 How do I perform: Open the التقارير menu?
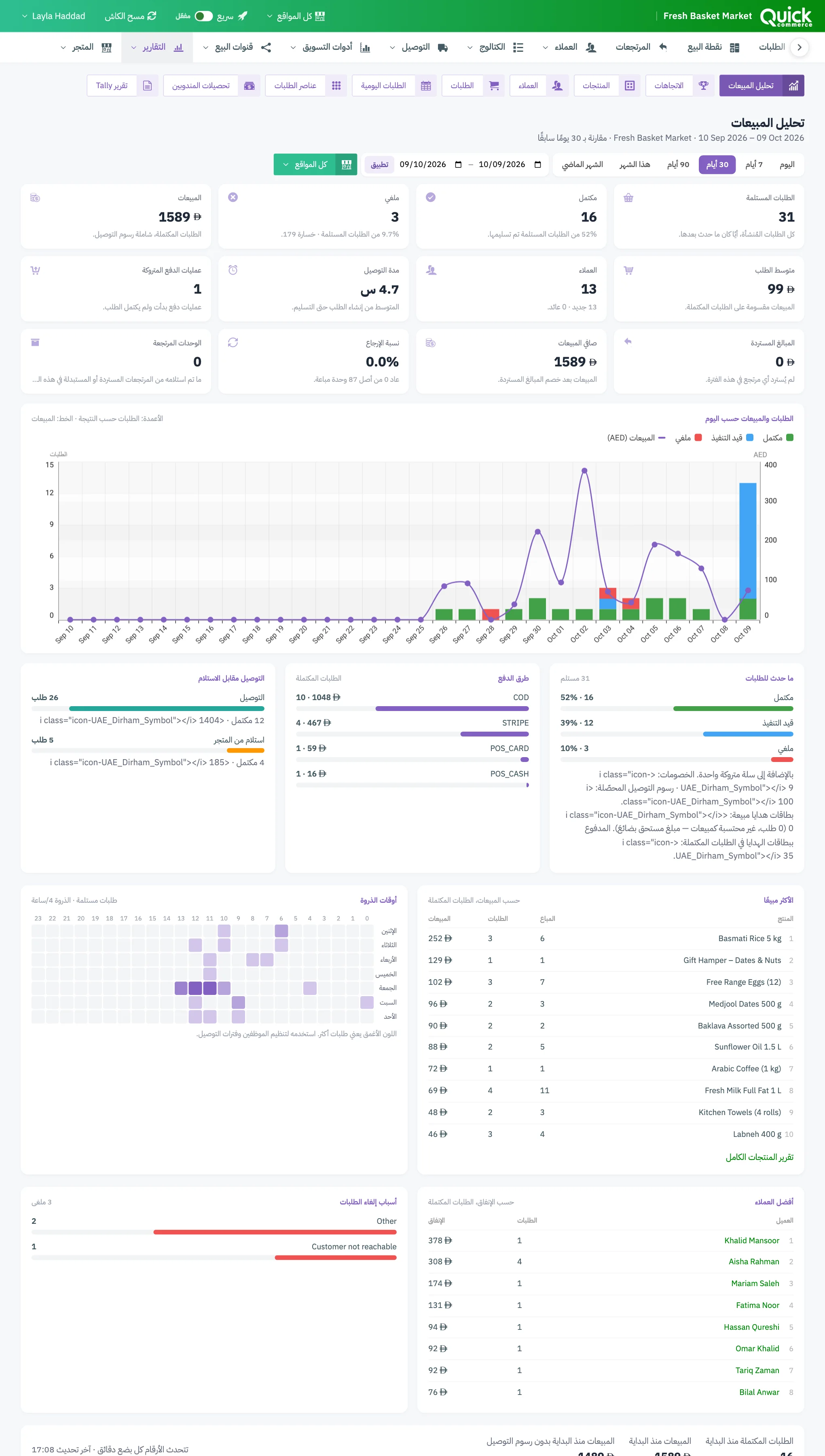pyautogui.click(x=157, y=47)
